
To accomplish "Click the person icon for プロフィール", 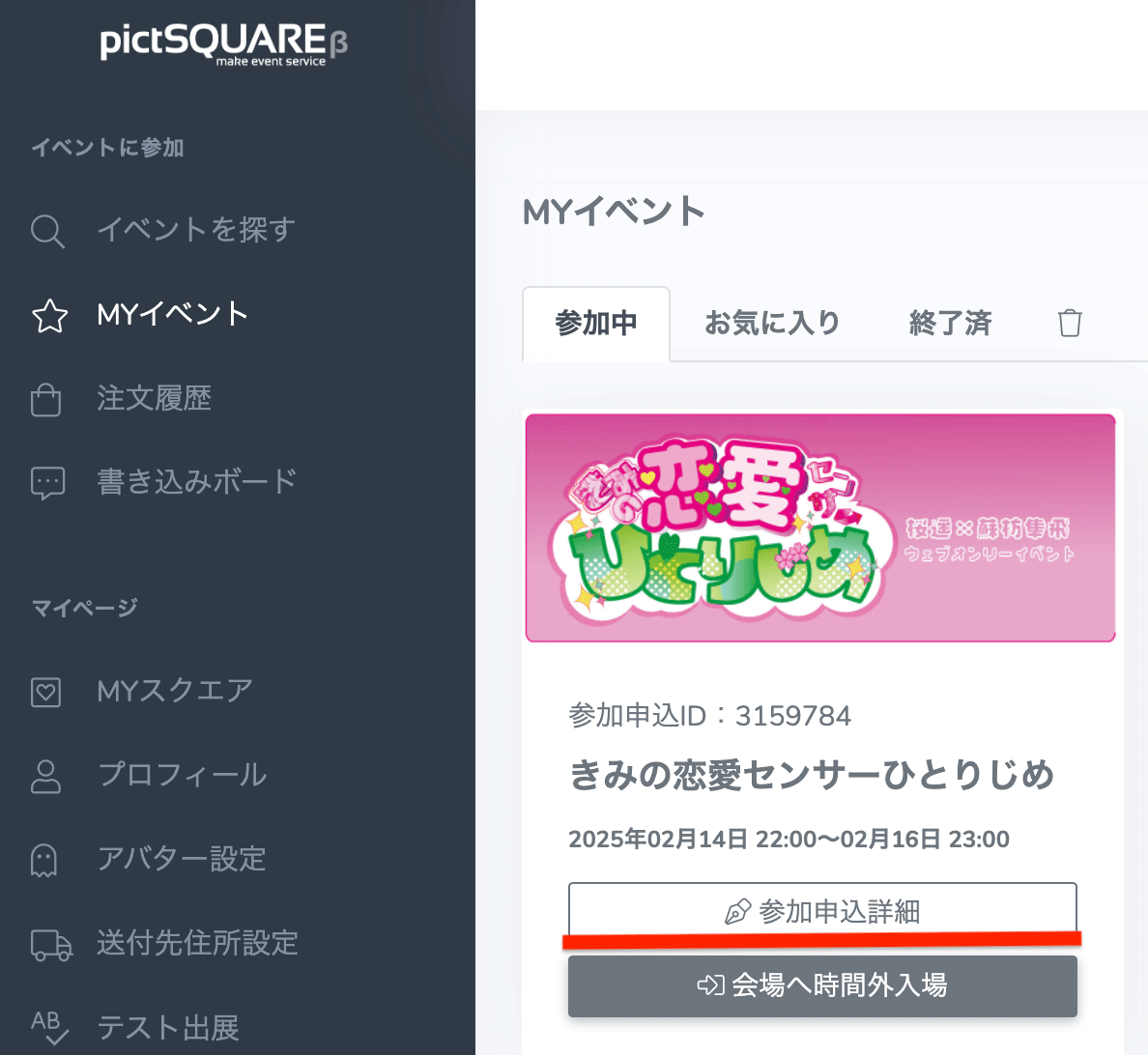I will point(45,777).
